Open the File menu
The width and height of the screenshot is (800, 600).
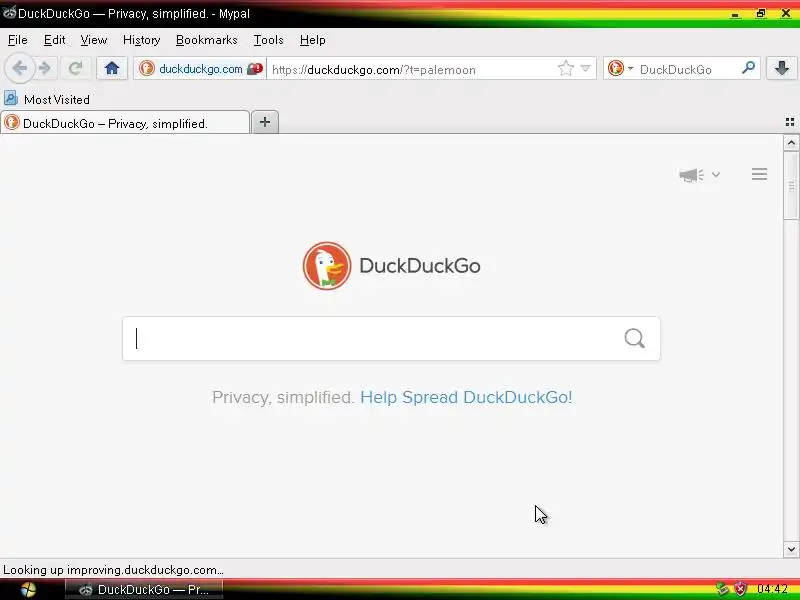[17, 40]
